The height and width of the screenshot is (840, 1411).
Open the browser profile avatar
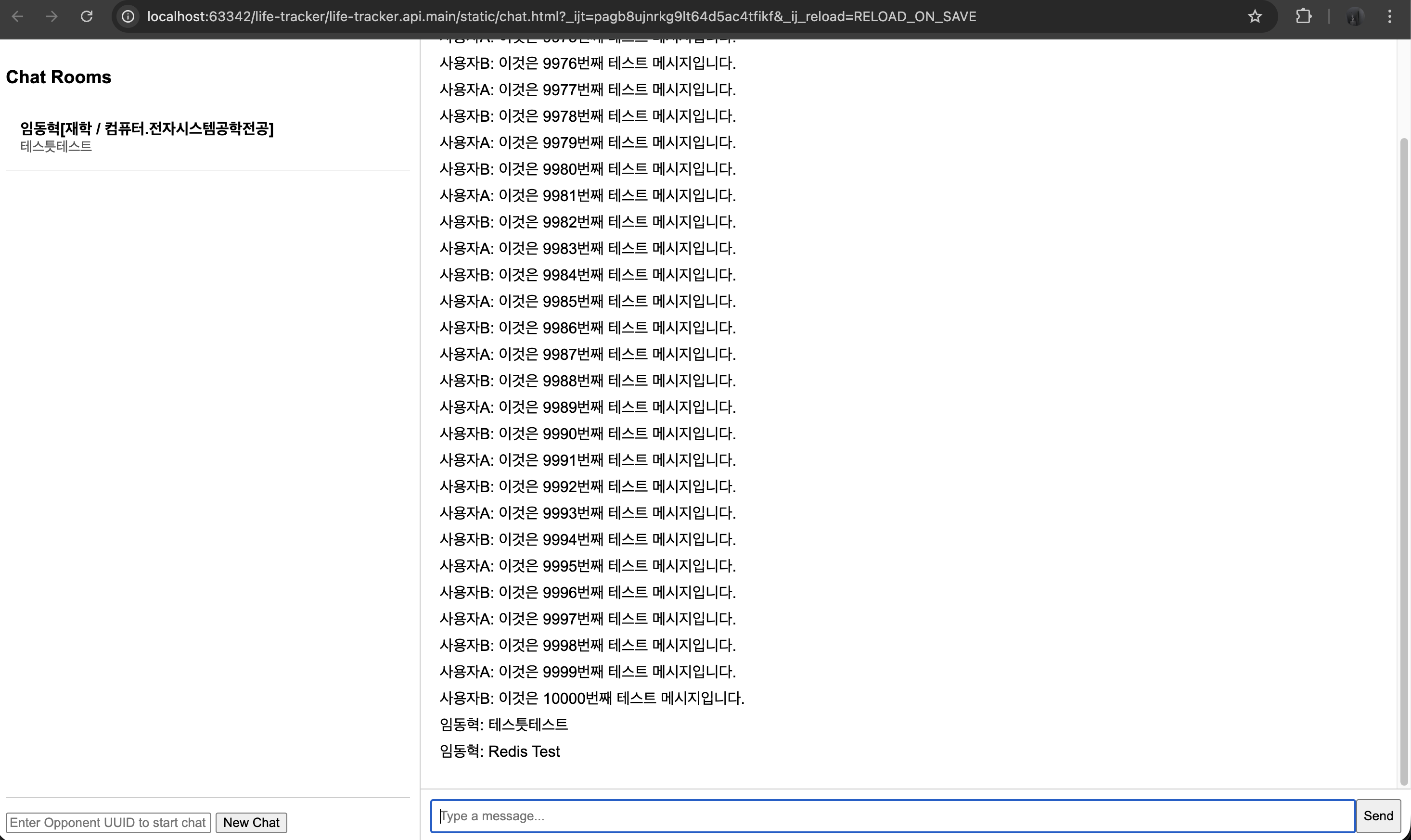tap(1354, 16)
